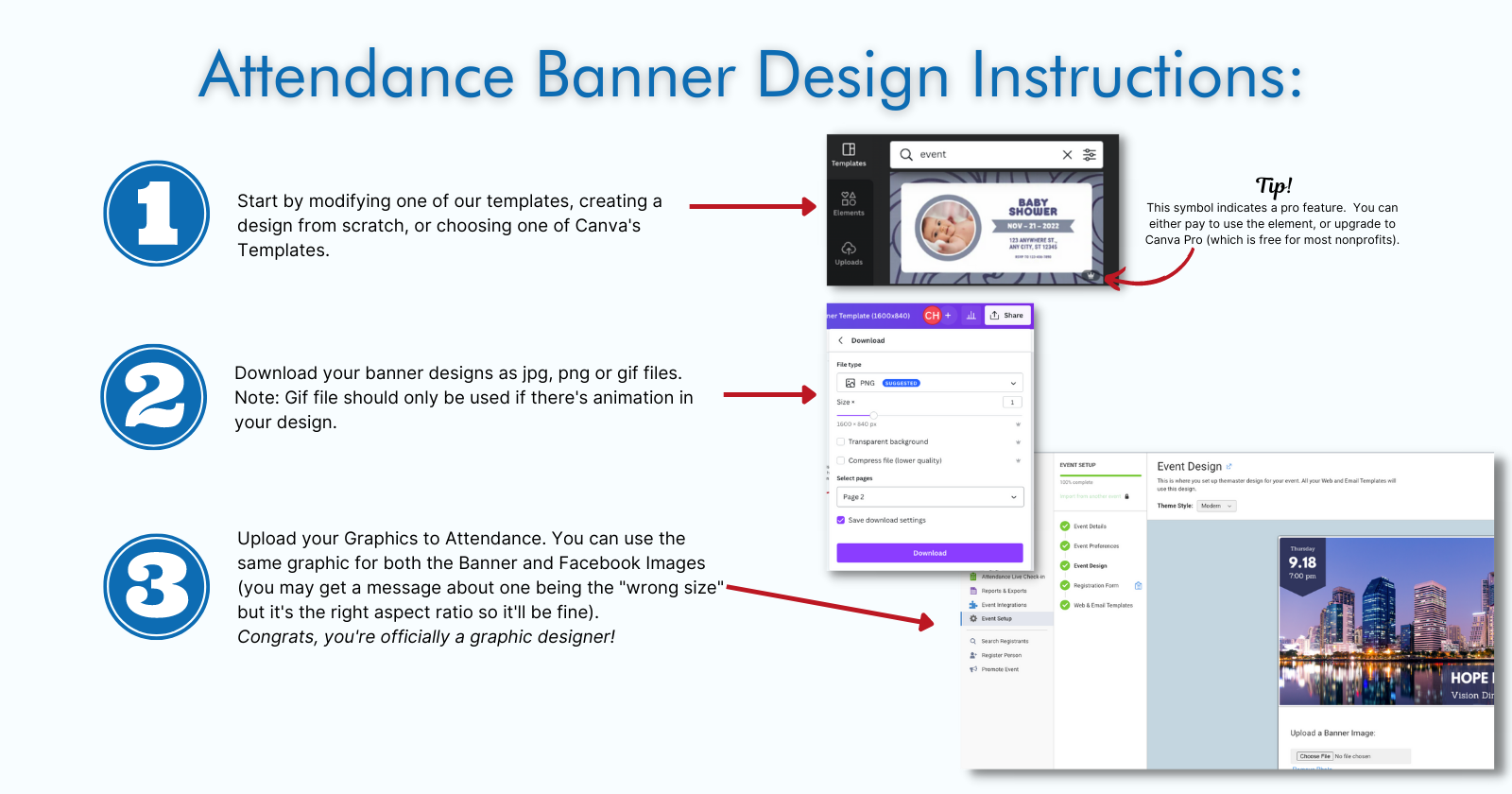Clear the 'event' search text
1512x794 pixels.
(1067, 154)
